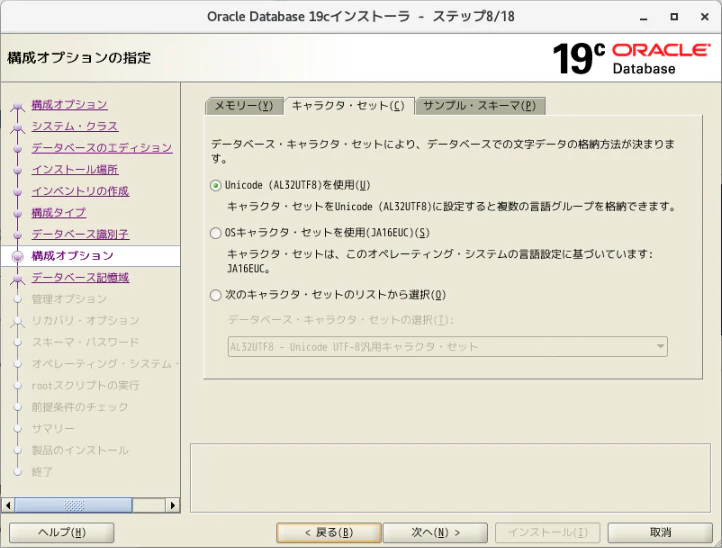Go back with 戻る(B) button
Image resolution: width=722 pixels, height=548 pixels.
pyautogui.click(x=329, y=533)
